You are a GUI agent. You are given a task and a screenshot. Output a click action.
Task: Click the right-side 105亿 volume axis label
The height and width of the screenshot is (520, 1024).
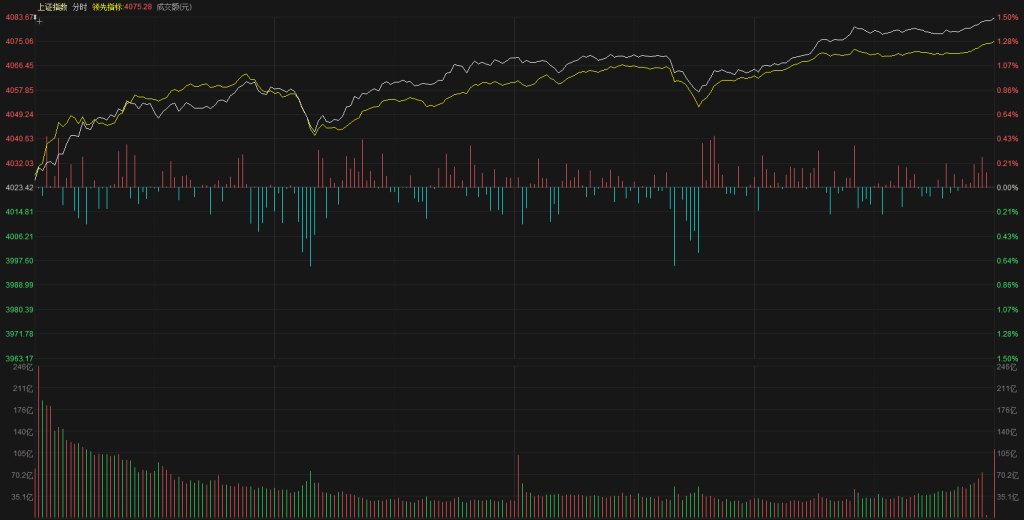[1006, 453]
